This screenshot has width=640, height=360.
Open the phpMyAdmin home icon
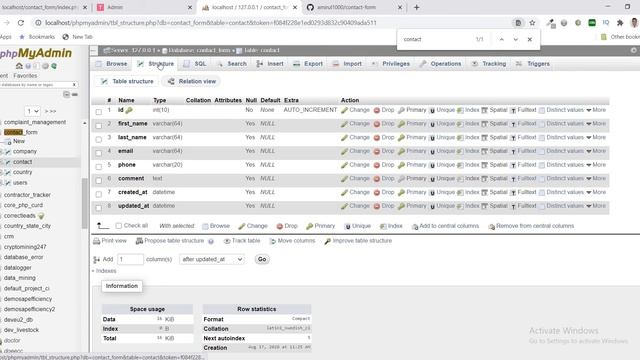(x=19, y=66)
